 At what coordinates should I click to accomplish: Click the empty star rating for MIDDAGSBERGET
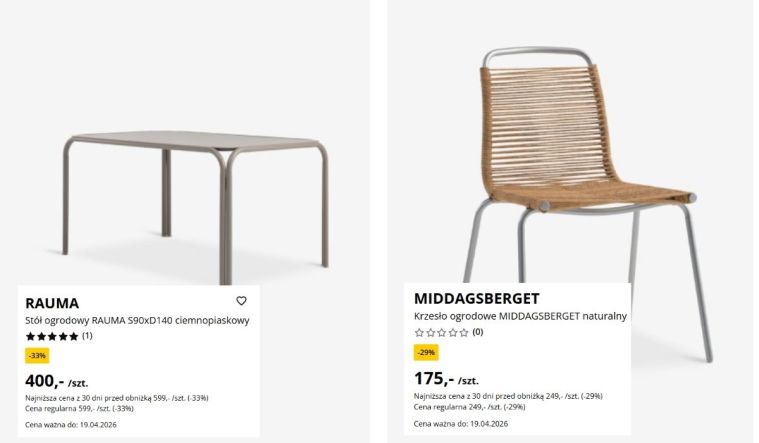click(x=441, y=333)
